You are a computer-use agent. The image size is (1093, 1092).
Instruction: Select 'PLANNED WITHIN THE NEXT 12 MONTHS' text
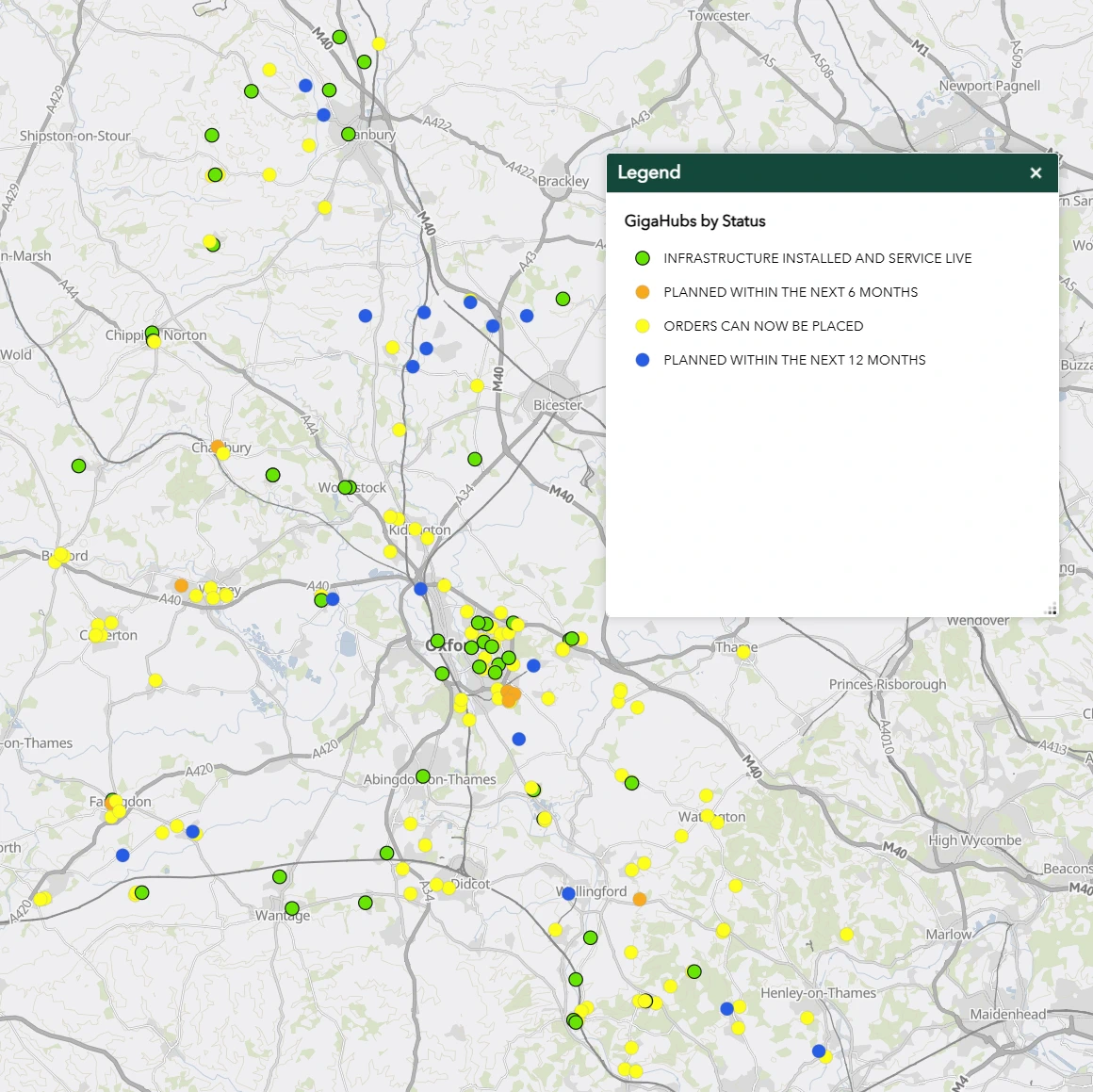point(794,360)
